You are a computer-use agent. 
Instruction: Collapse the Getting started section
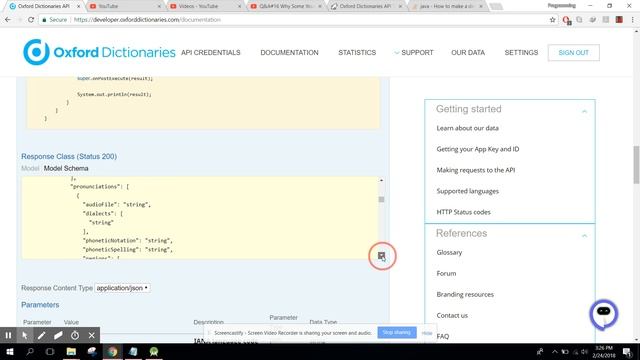coord(584,111)
